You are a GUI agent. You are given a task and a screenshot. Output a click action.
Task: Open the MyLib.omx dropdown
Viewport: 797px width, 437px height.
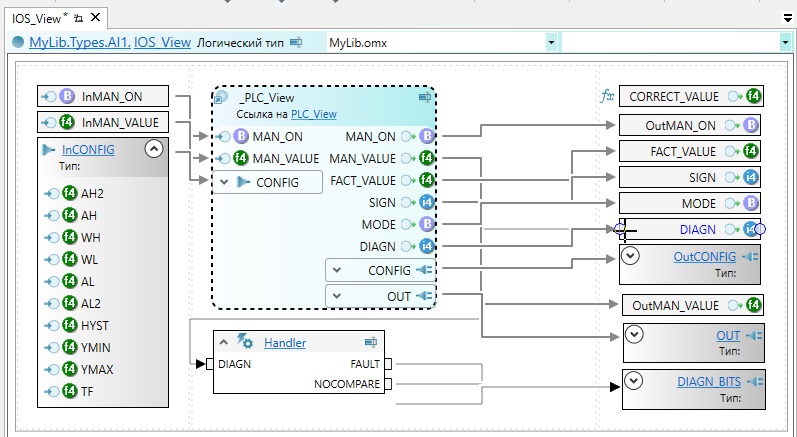pos(551,43)
